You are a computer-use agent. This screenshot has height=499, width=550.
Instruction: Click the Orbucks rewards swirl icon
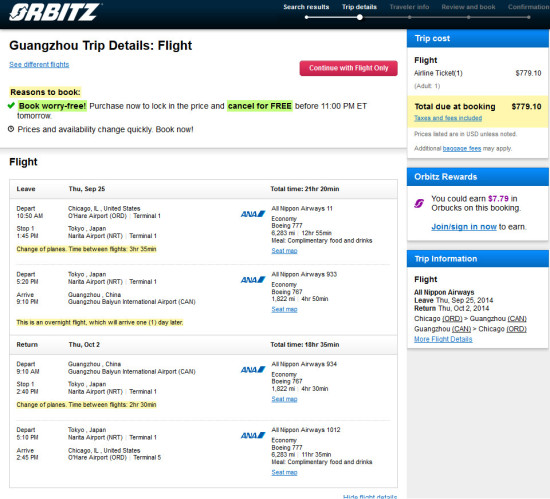click(419, 203)
